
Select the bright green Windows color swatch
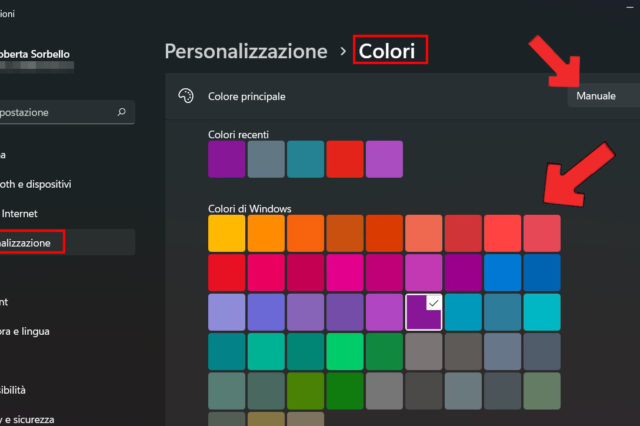click(x=345, y=351)
